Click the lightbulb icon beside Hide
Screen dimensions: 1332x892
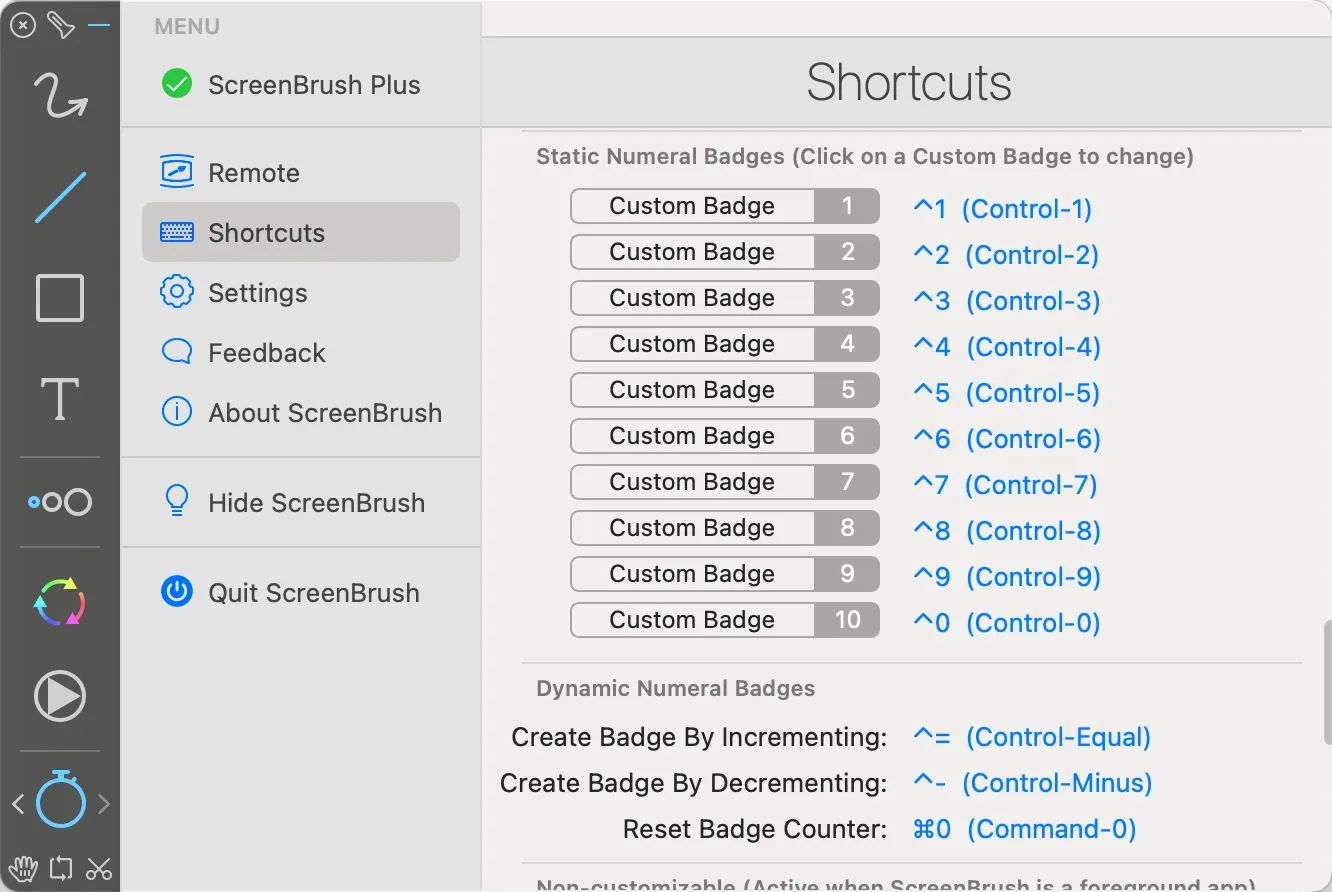coord(177,501)
